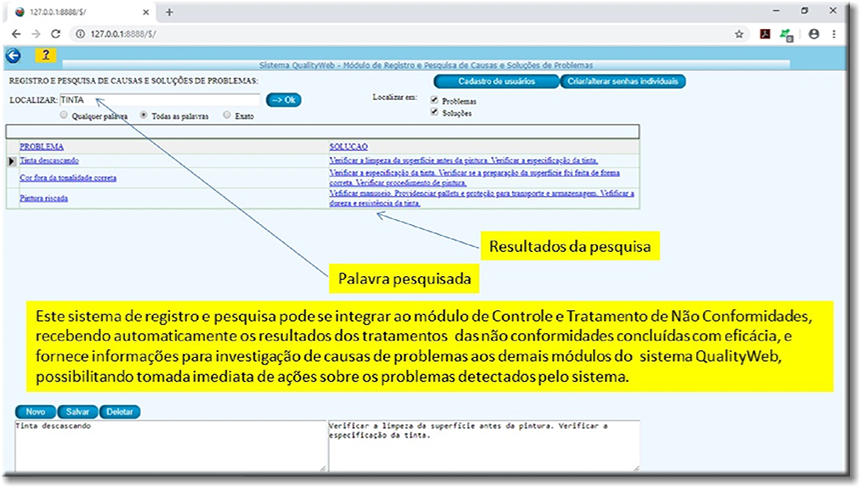864x490 pixels.
Task: Toggle the Soluções checkbox
Action: click(x=434, y=112)
